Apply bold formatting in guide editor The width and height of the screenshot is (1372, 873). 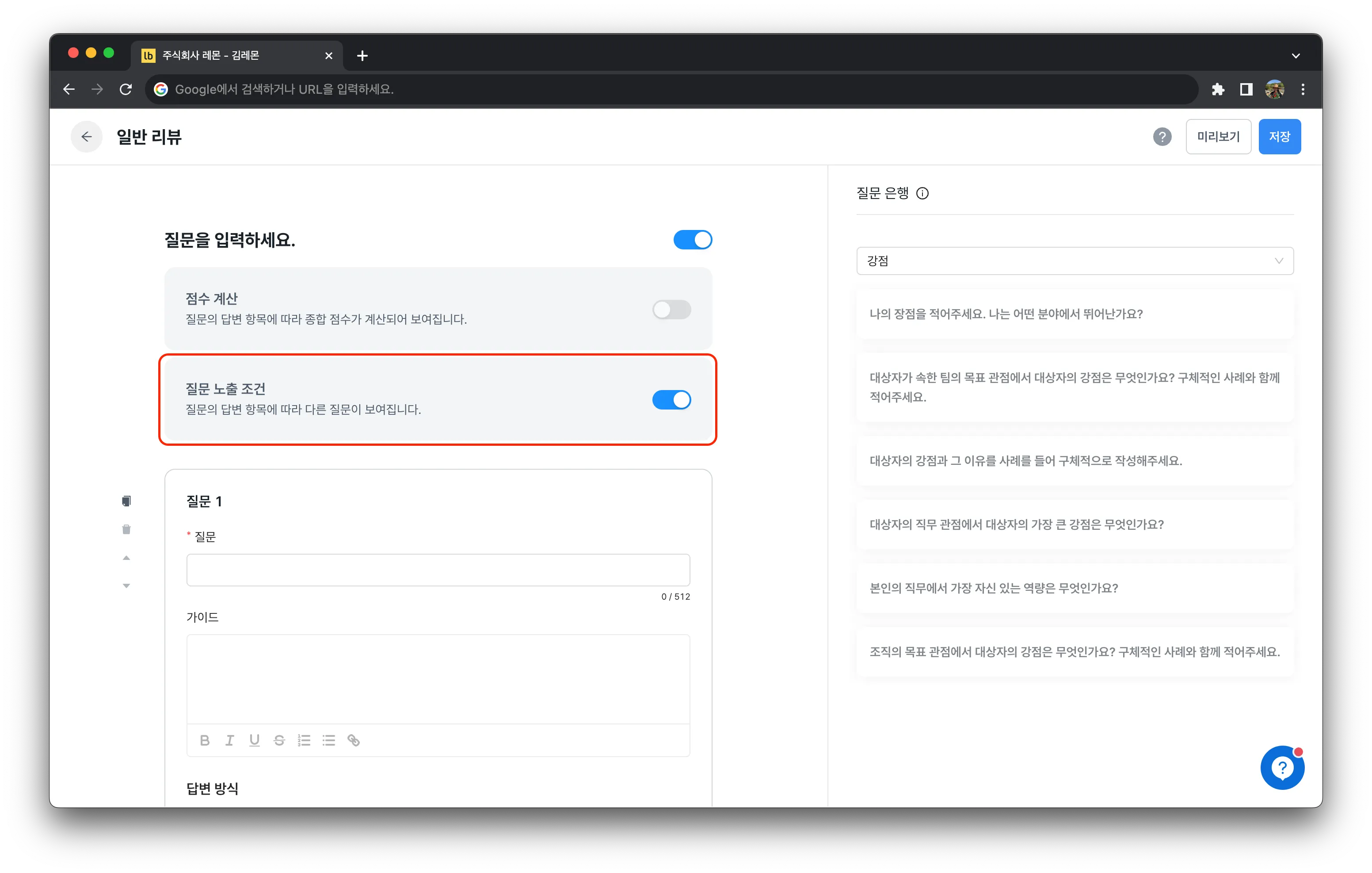(205, 740)
